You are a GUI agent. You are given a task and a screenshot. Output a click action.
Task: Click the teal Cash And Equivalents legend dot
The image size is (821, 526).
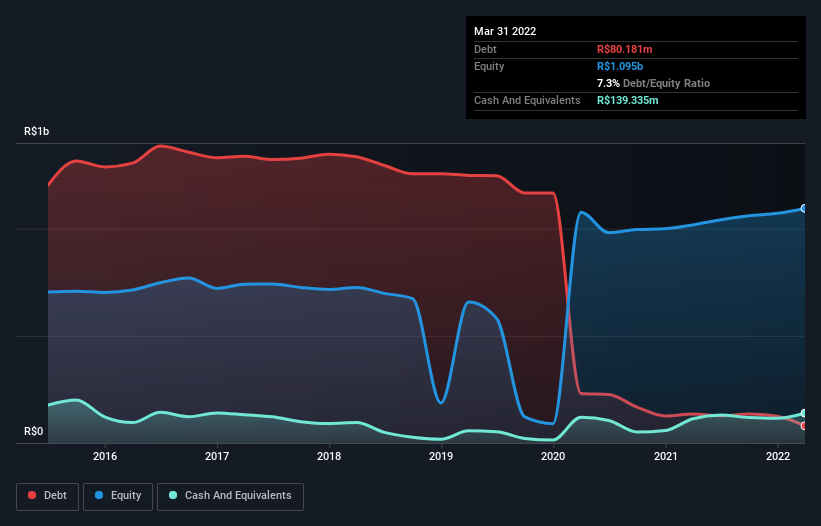(x=173, y=495)
